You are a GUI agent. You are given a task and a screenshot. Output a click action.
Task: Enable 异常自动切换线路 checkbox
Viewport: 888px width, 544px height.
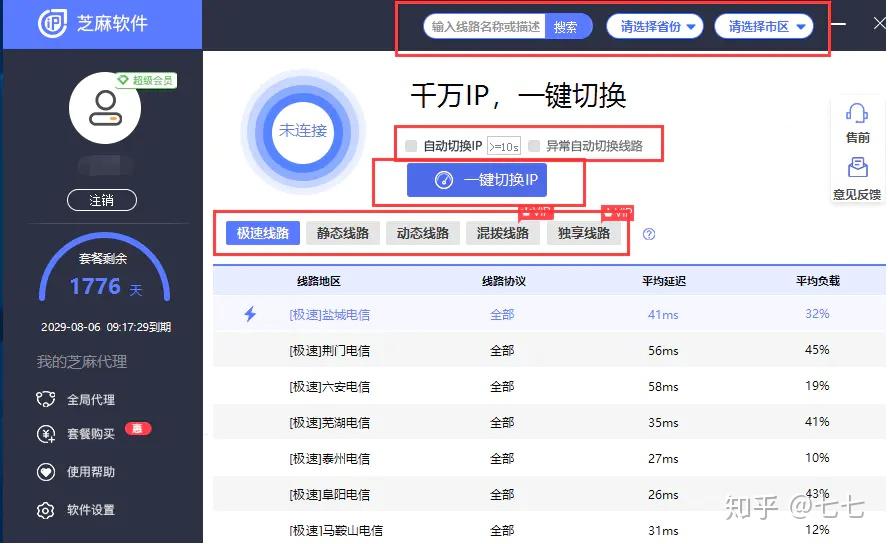pos(533,146)
